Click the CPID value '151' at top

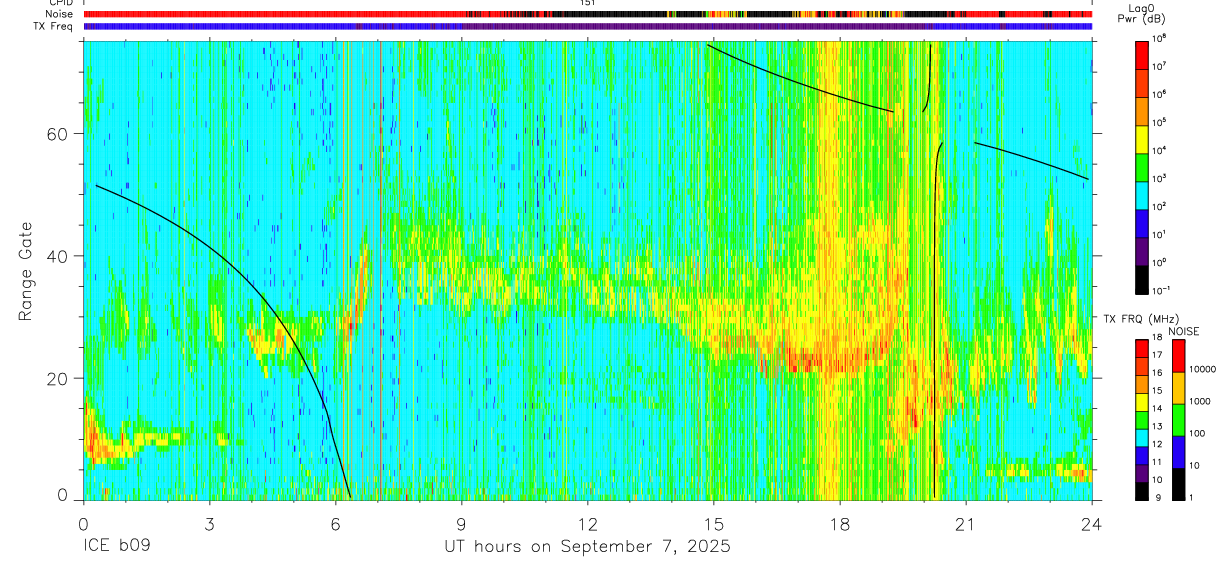(587, 3)
